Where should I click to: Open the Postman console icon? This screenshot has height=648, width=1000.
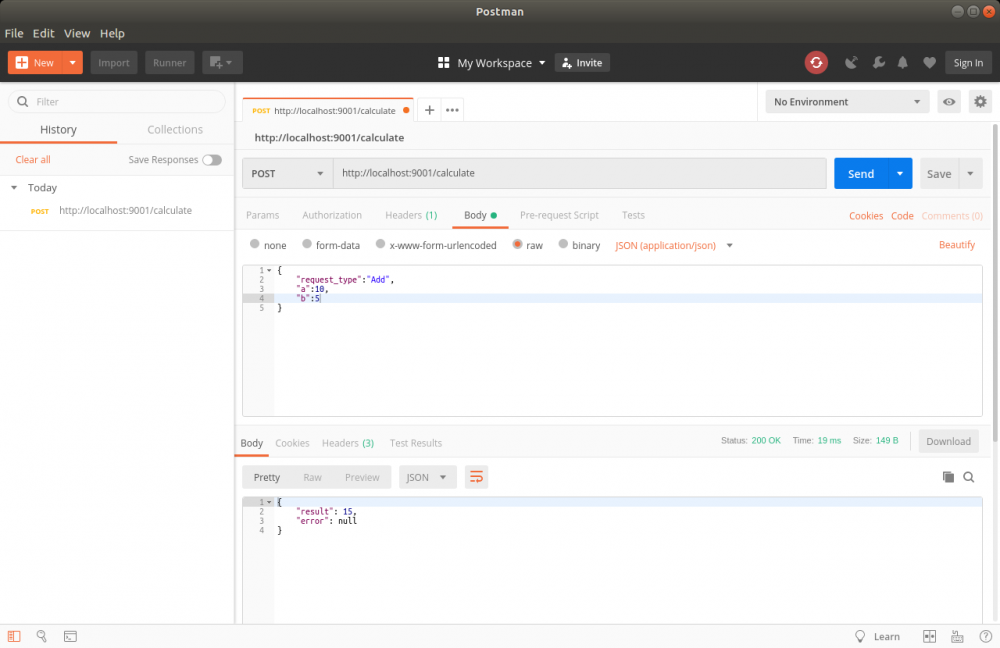click(x=70, y=636)
